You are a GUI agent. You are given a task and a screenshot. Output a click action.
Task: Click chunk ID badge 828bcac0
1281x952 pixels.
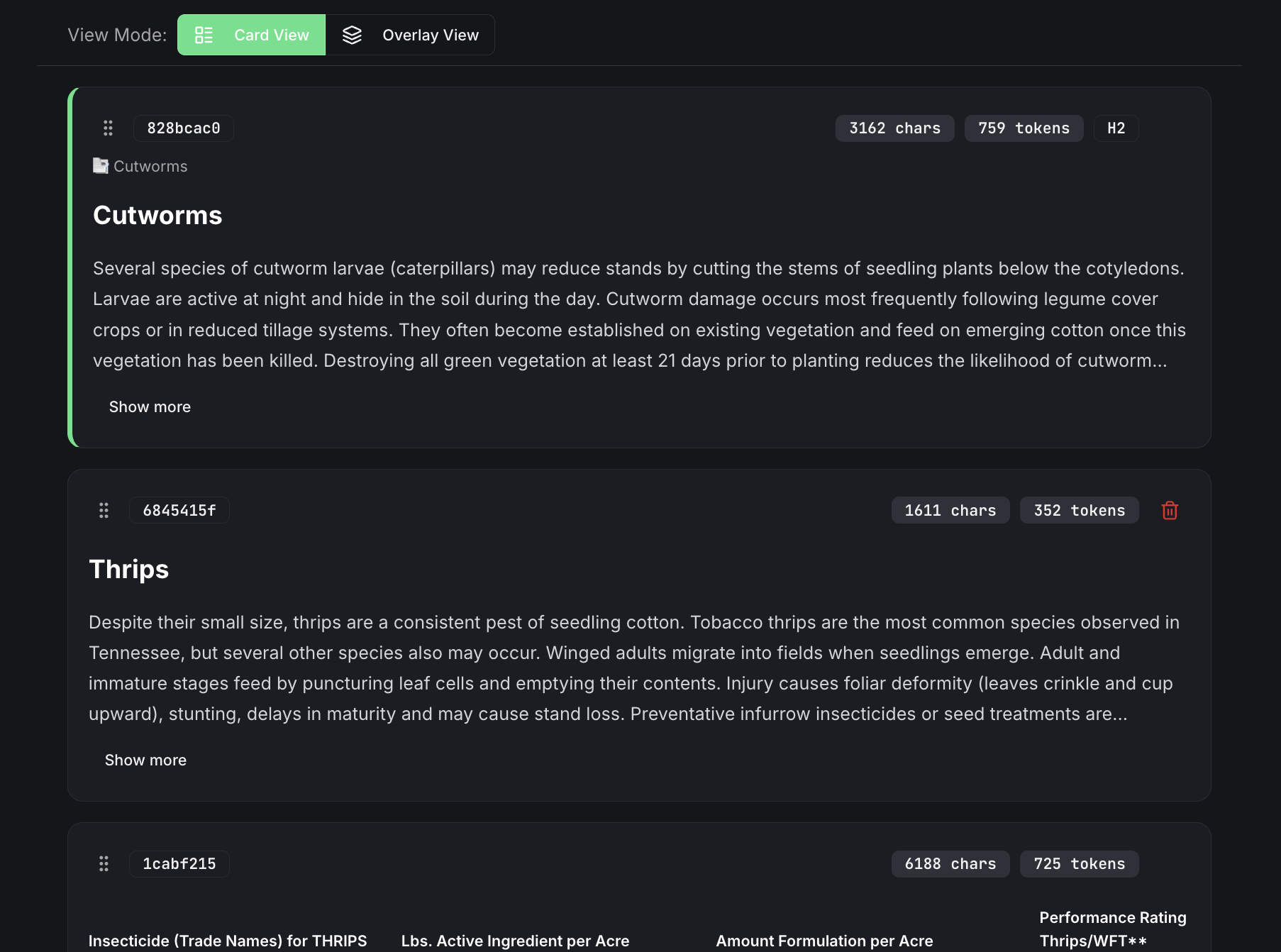pos(183,128)
